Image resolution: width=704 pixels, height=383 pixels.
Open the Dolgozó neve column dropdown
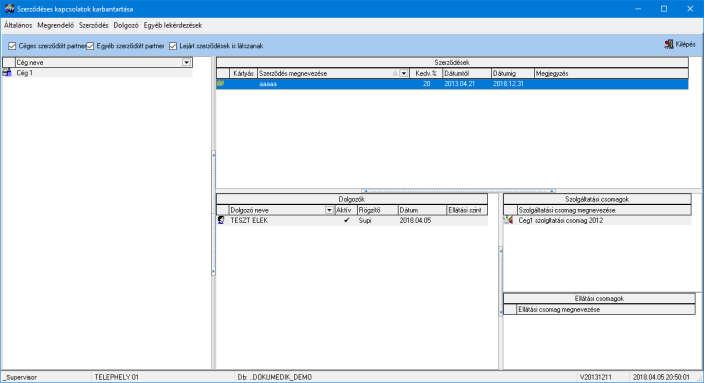click(329, 210)
